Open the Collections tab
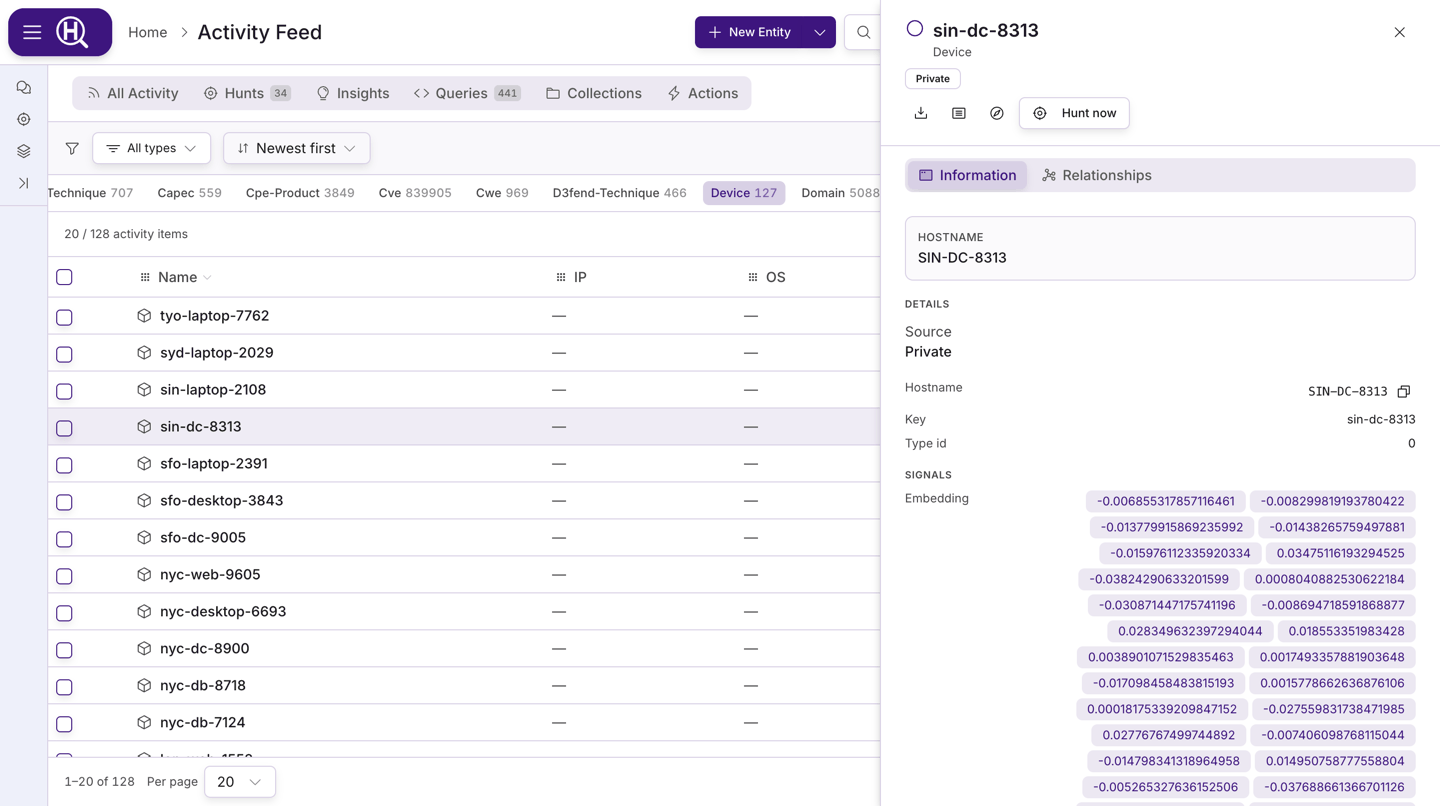This screenshot has height=806, width=1440. click(x=594, y=93)
